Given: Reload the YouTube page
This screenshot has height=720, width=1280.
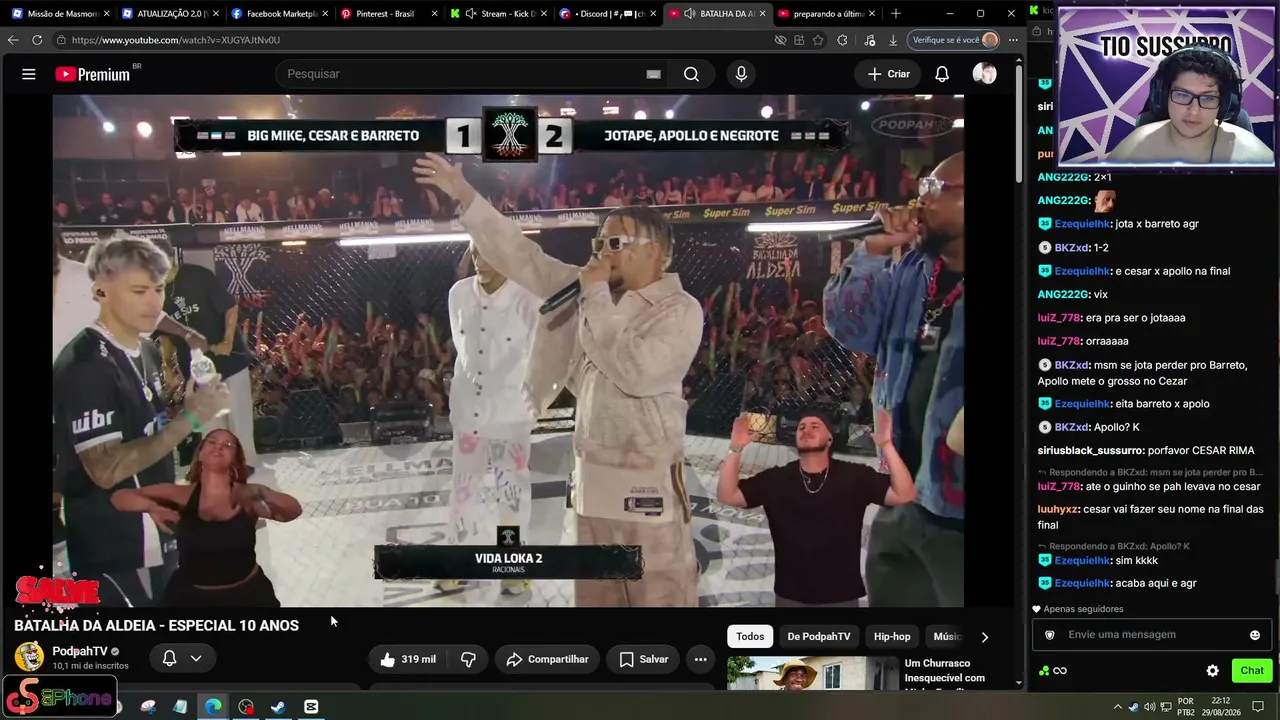Looking at the screenshot, I should [37, 40].
